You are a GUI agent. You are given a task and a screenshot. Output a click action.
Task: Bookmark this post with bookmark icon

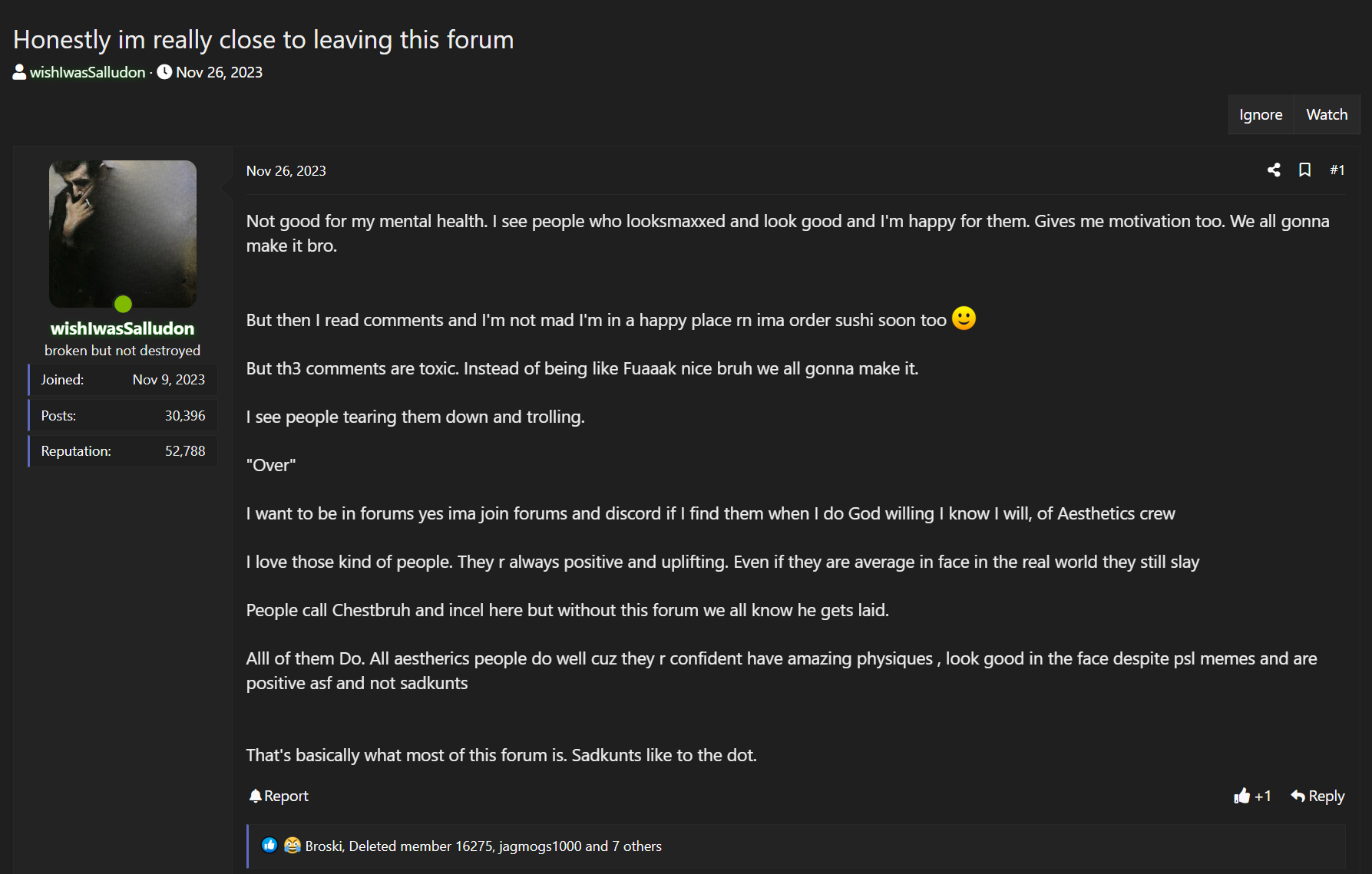pos(1304,170)
